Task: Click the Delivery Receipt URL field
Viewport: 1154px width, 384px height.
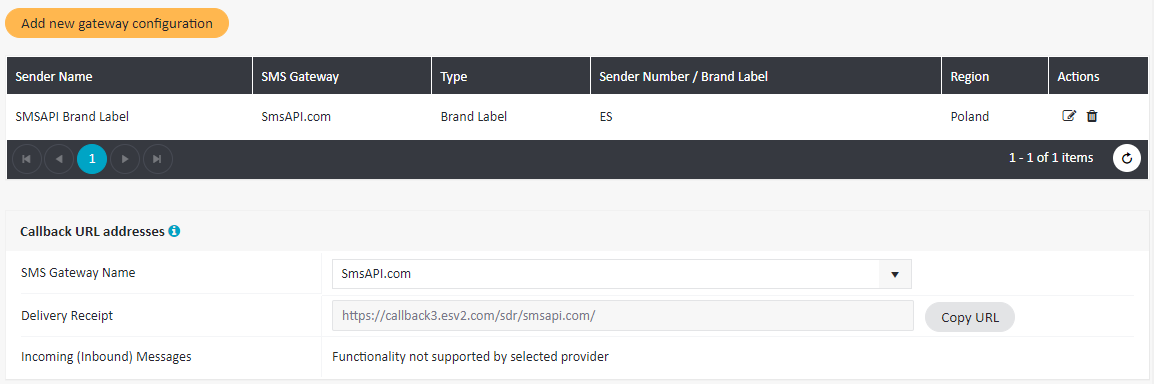Action: tap(623, 316)
